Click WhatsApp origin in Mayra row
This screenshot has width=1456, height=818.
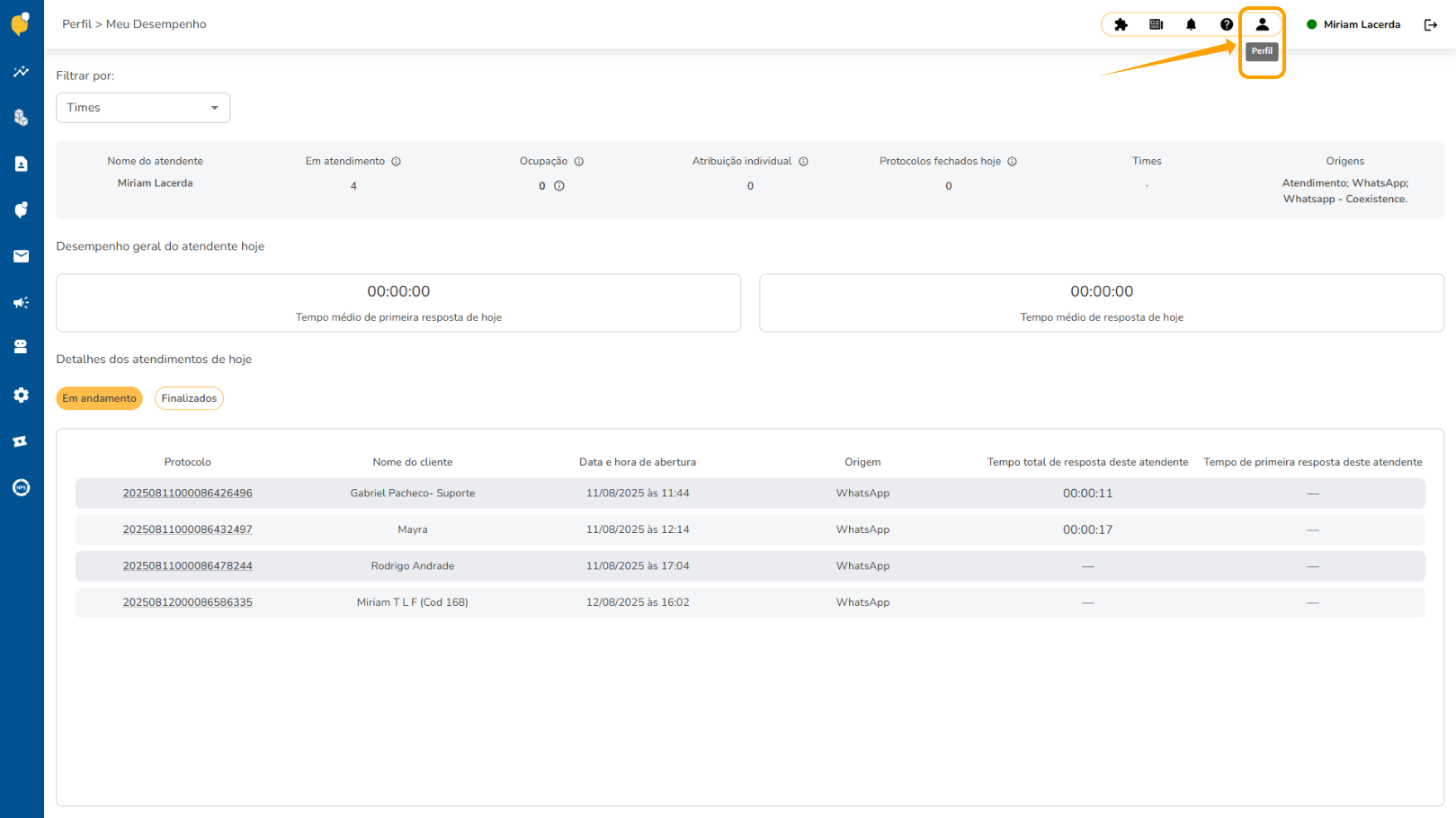tap(862, 529)
